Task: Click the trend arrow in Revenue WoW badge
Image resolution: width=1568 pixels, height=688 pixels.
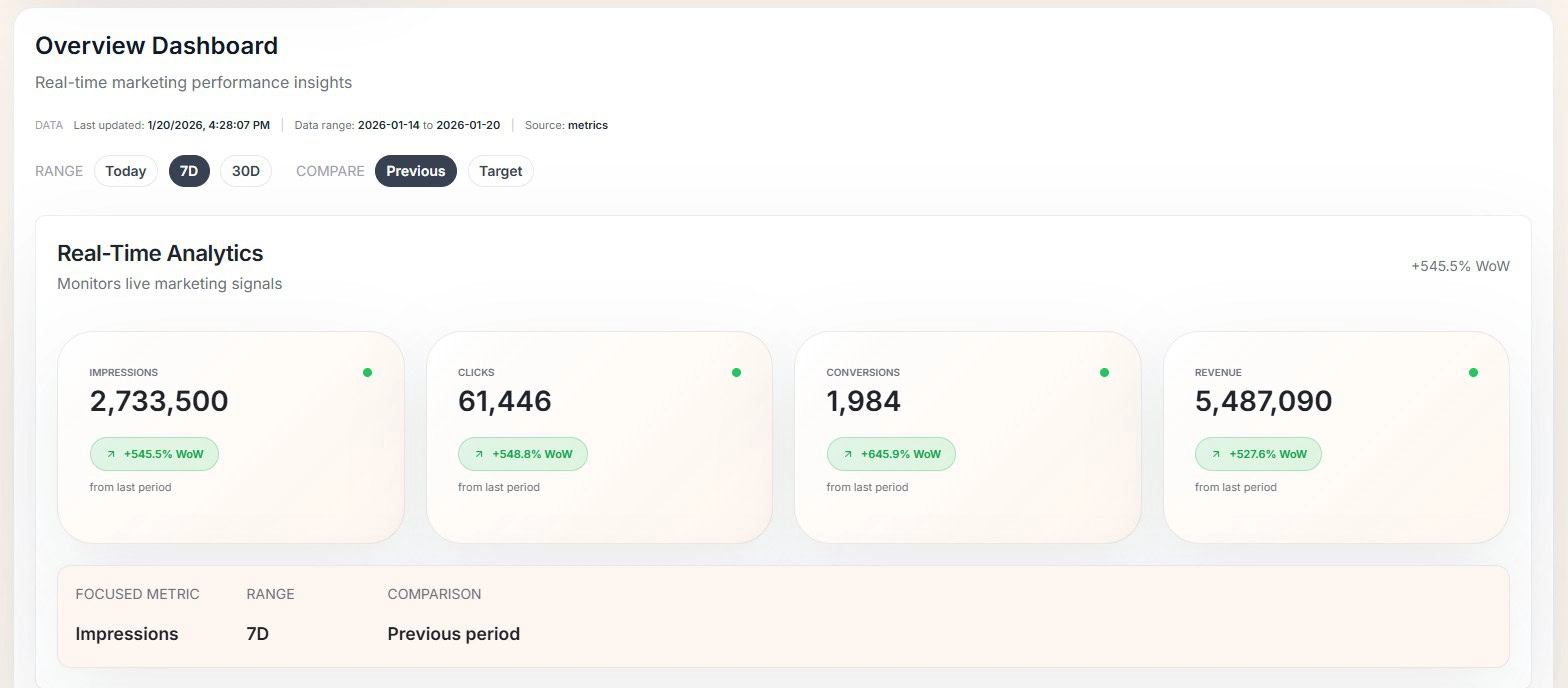Action: (x=1215, y=454)
